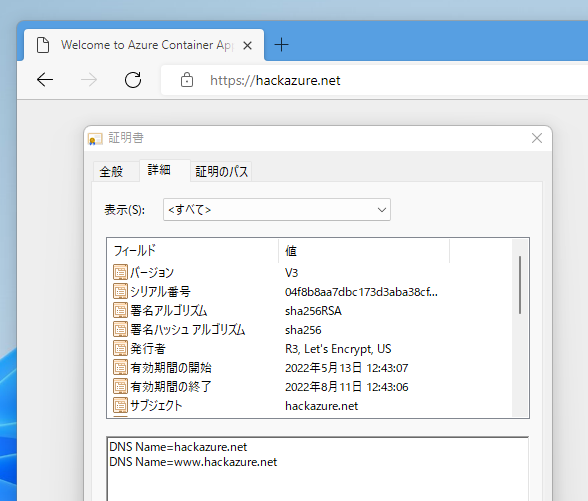Select the シリアル番号 field icon
Viewport: 588px width, 501px height.
pyautogui.click(x=120, y=291)
